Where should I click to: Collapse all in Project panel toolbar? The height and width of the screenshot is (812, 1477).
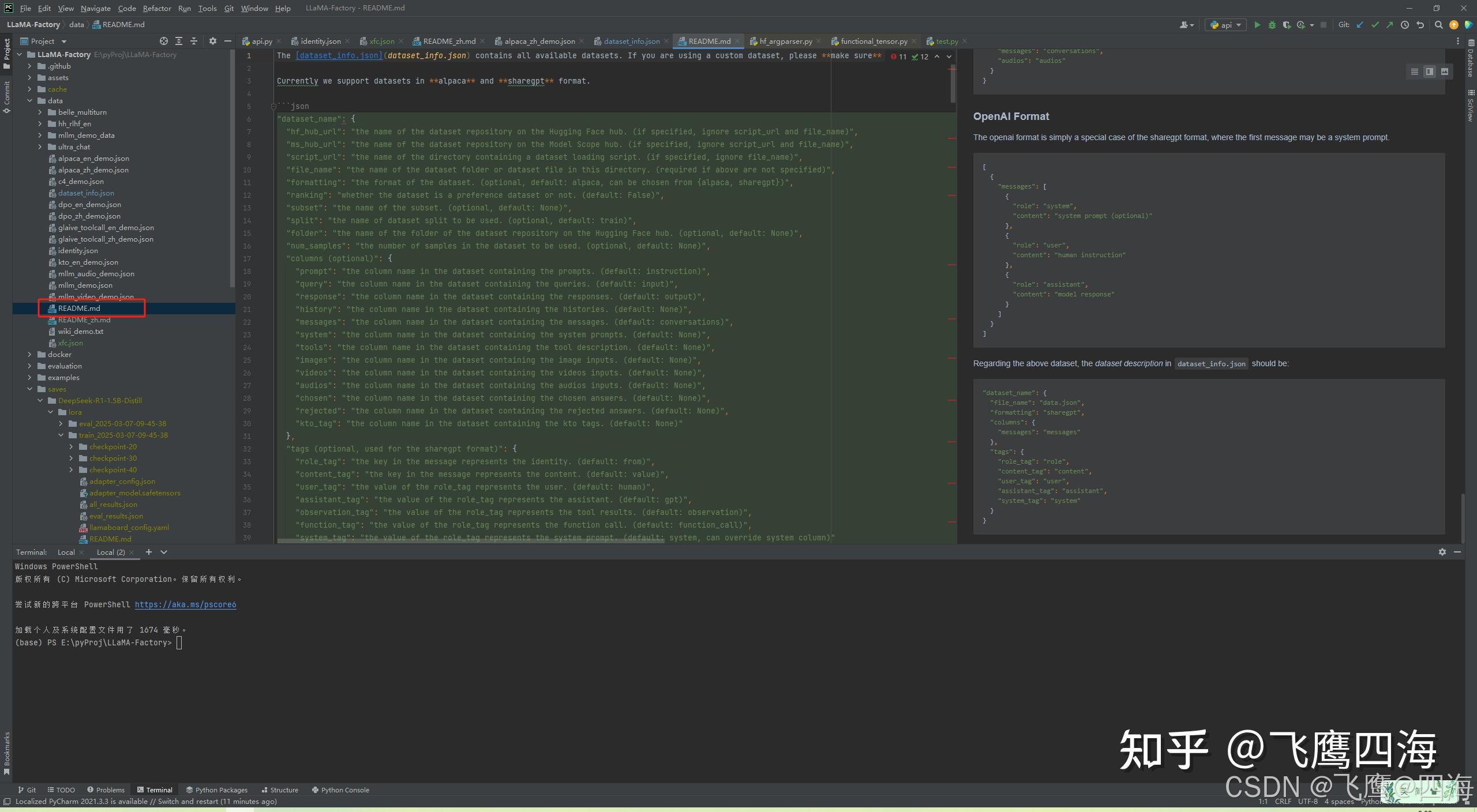pos(194,41)
